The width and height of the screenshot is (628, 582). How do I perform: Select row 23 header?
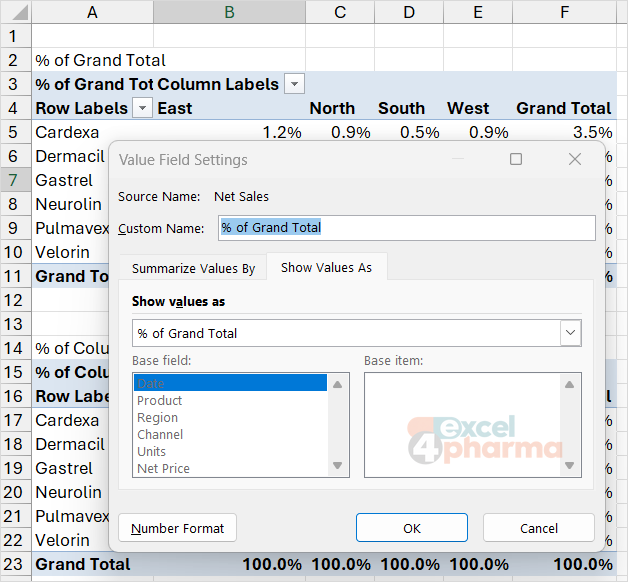[16, 564]
